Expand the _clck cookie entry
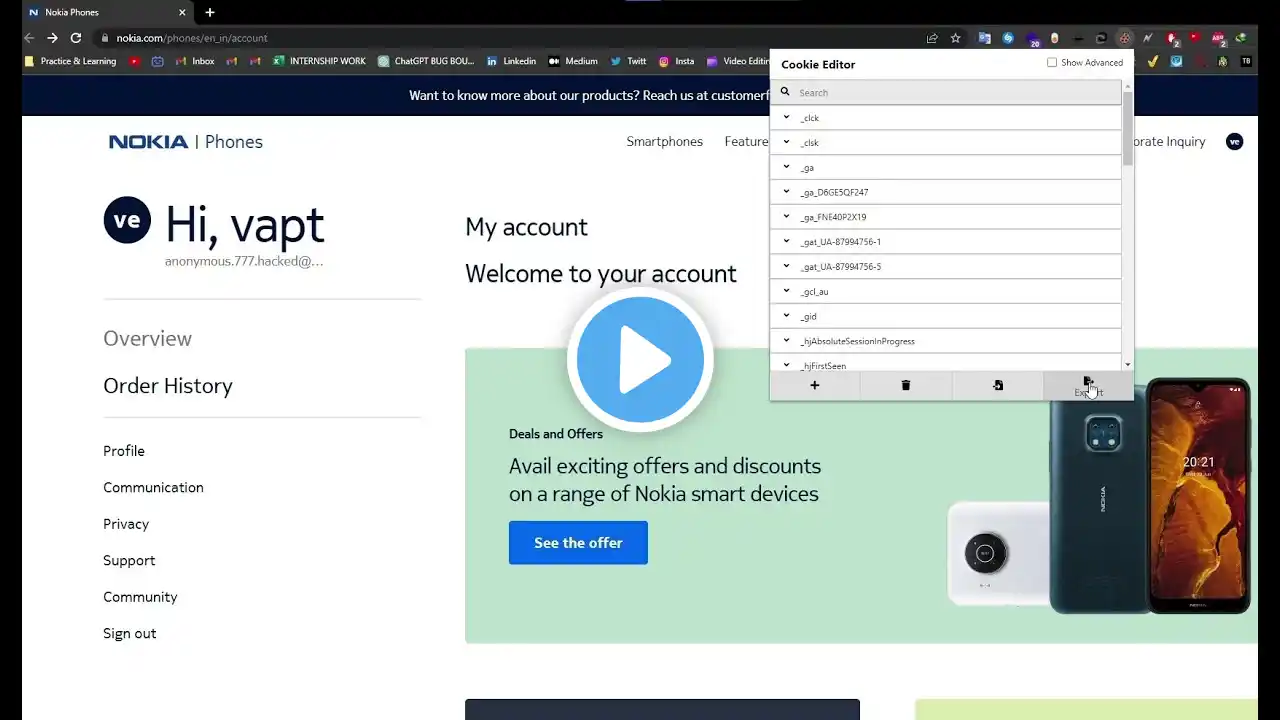 (945, 117)
